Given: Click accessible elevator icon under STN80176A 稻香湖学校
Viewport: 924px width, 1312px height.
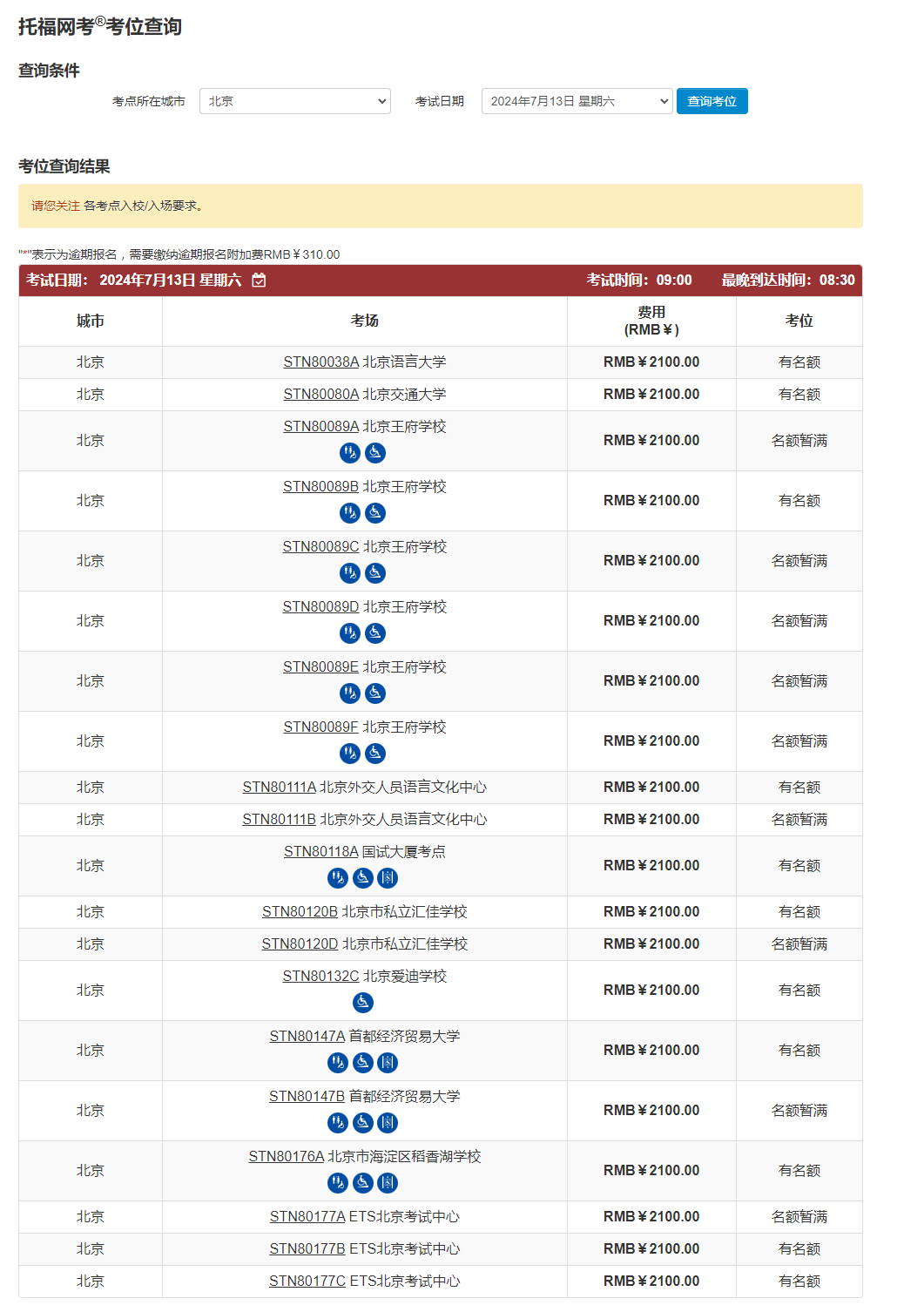Looking at the screenshot, I should (x=388, y=1183).
